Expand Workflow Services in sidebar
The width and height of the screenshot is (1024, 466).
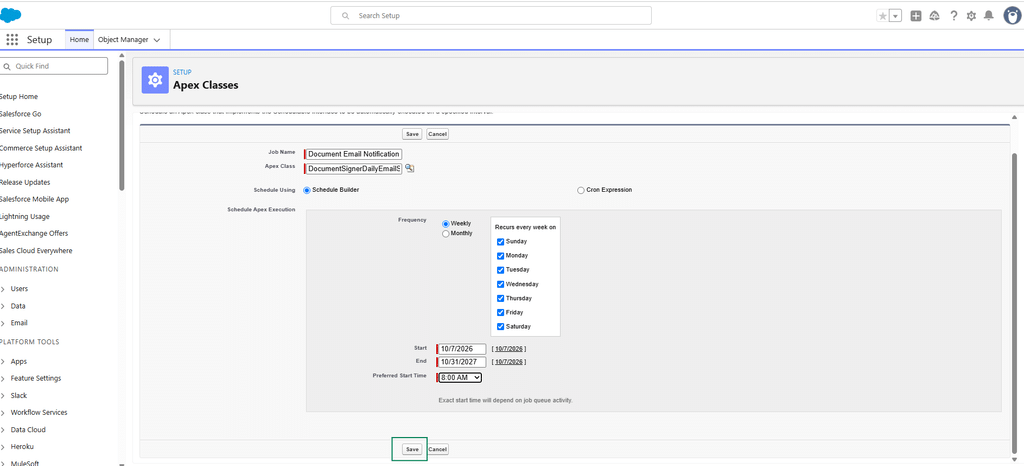coord(3,412)
